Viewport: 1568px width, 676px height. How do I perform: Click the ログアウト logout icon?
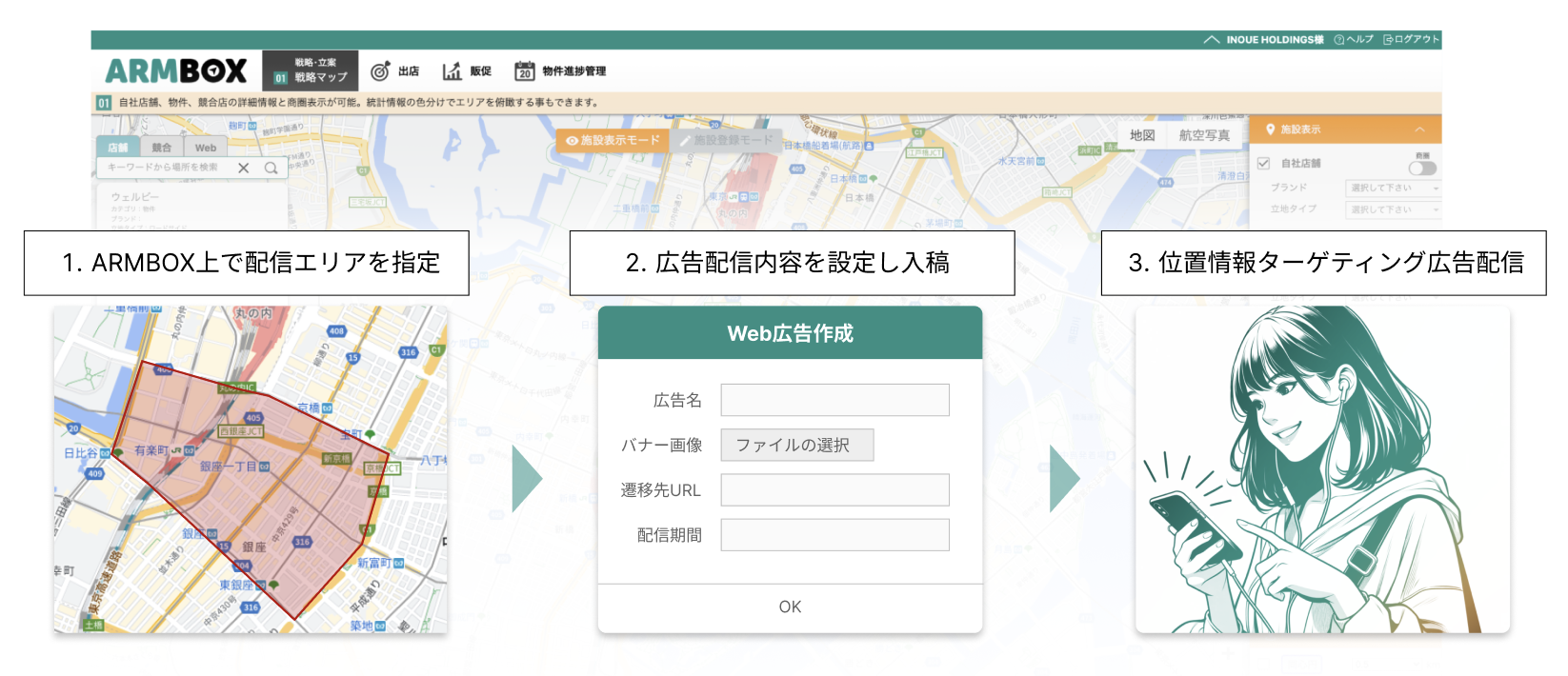1388,40
